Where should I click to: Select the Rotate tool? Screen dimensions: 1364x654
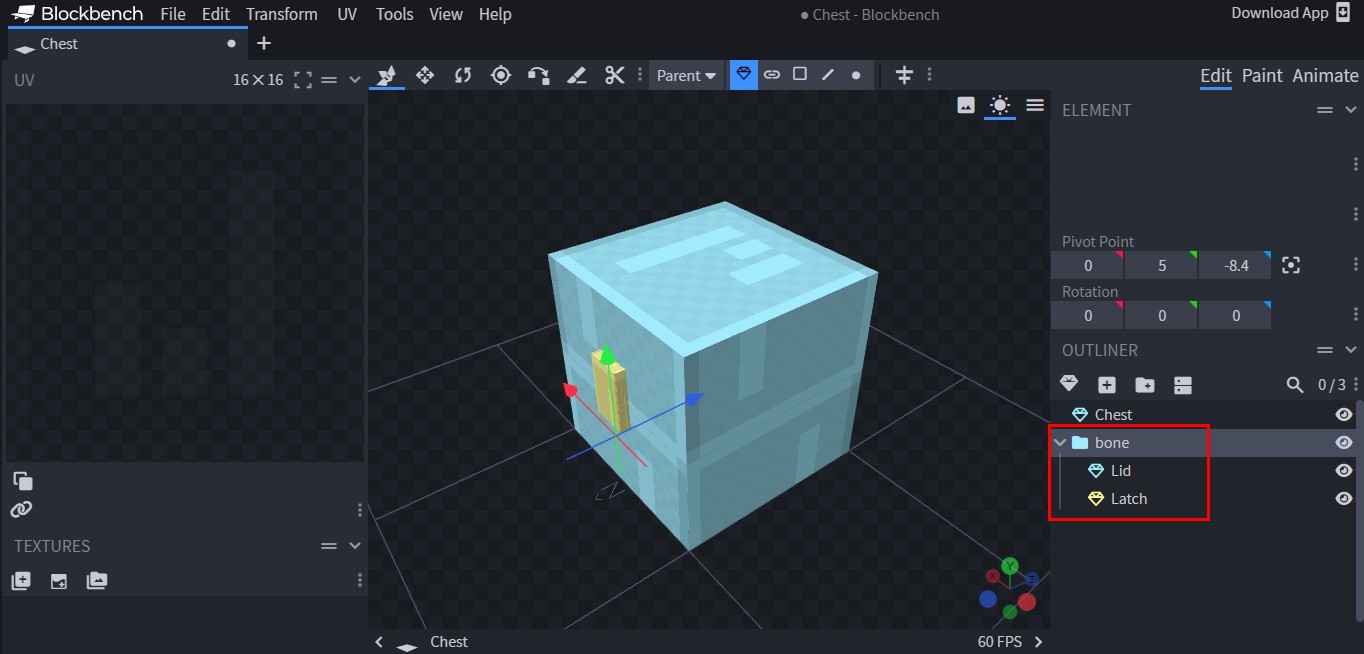[x=463, y=75]
